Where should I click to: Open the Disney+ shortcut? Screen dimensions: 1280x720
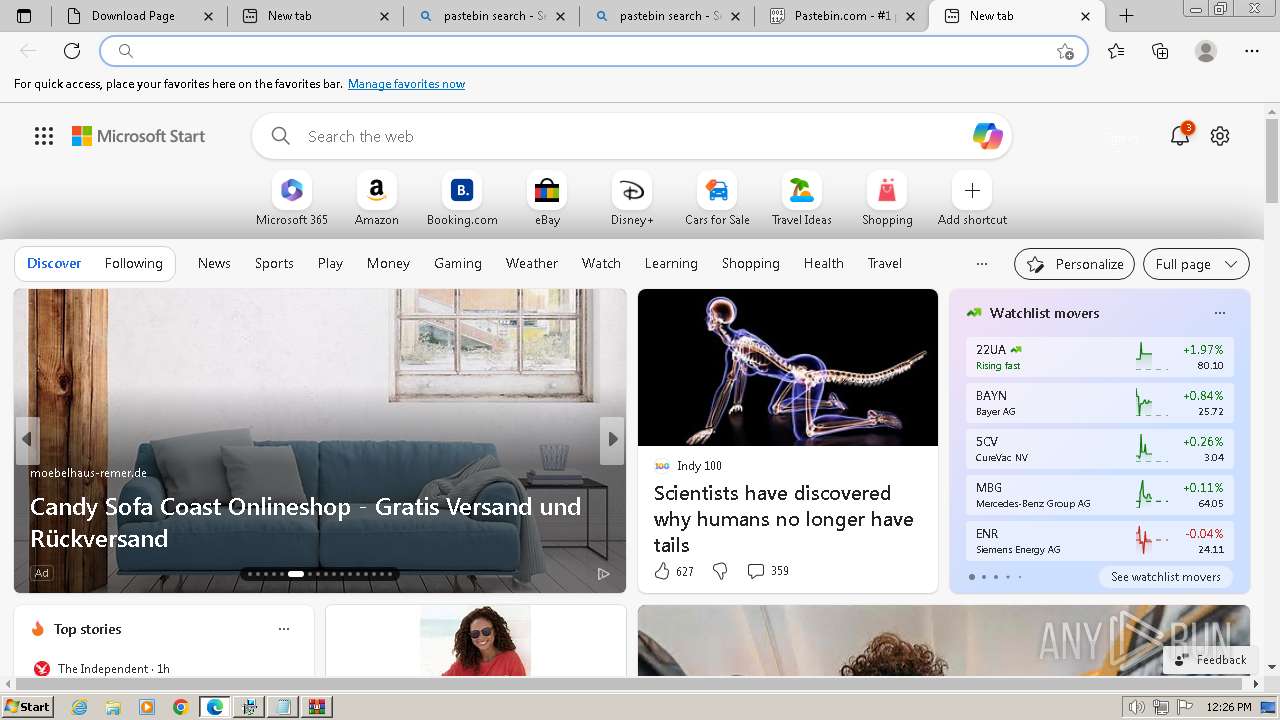[632, 199]
